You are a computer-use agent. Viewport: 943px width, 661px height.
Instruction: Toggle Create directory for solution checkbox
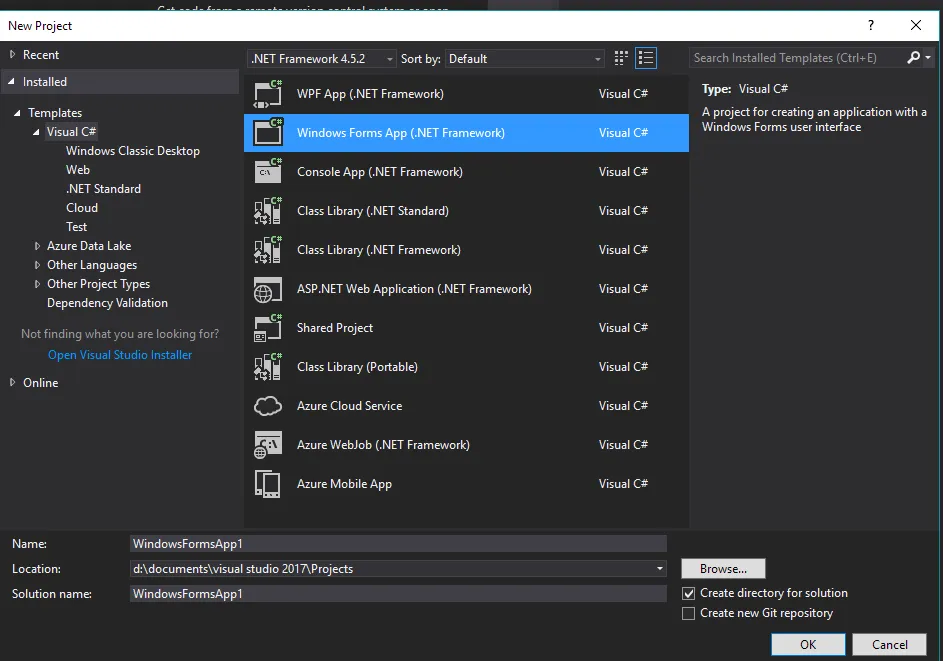click(689, 594)
